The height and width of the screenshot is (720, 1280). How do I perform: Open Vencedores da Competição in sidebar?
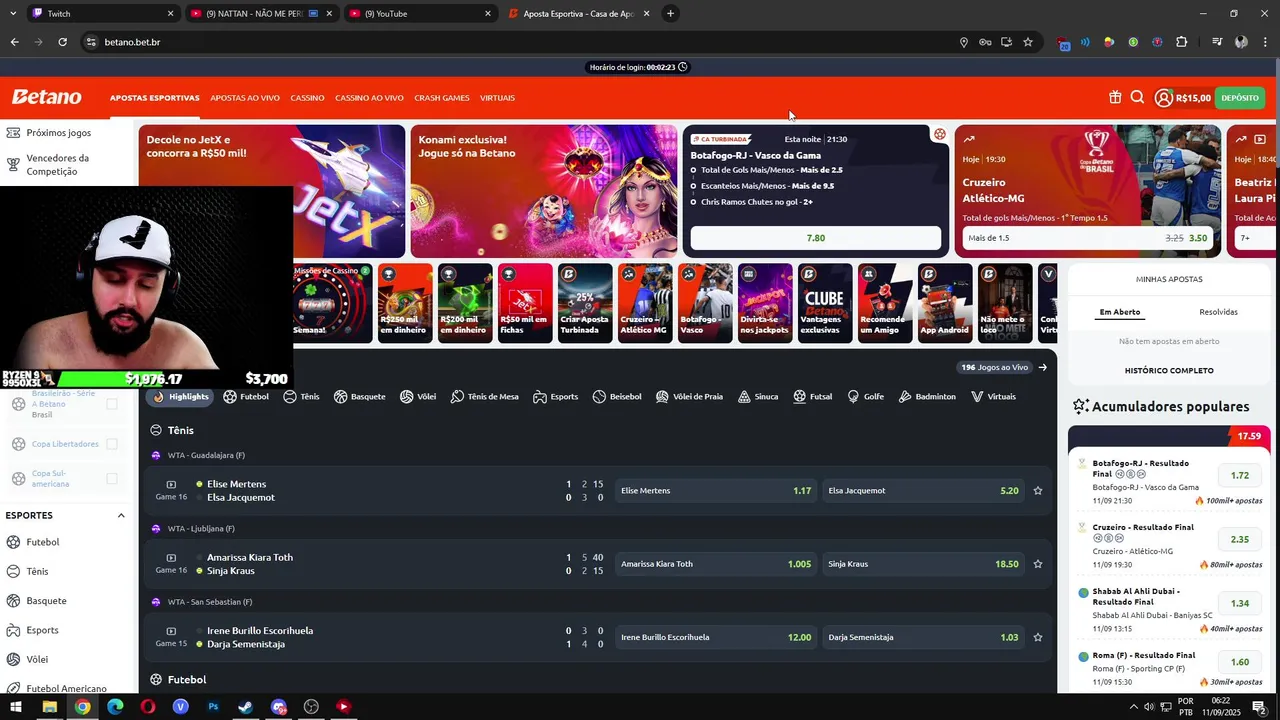coord(58,165)
